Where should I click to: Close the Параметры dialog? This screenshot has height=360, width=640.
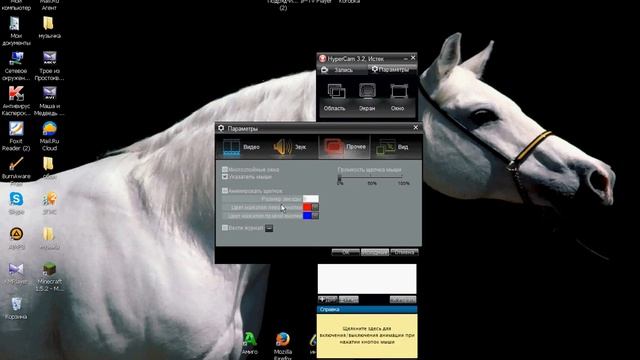(416, 128)
